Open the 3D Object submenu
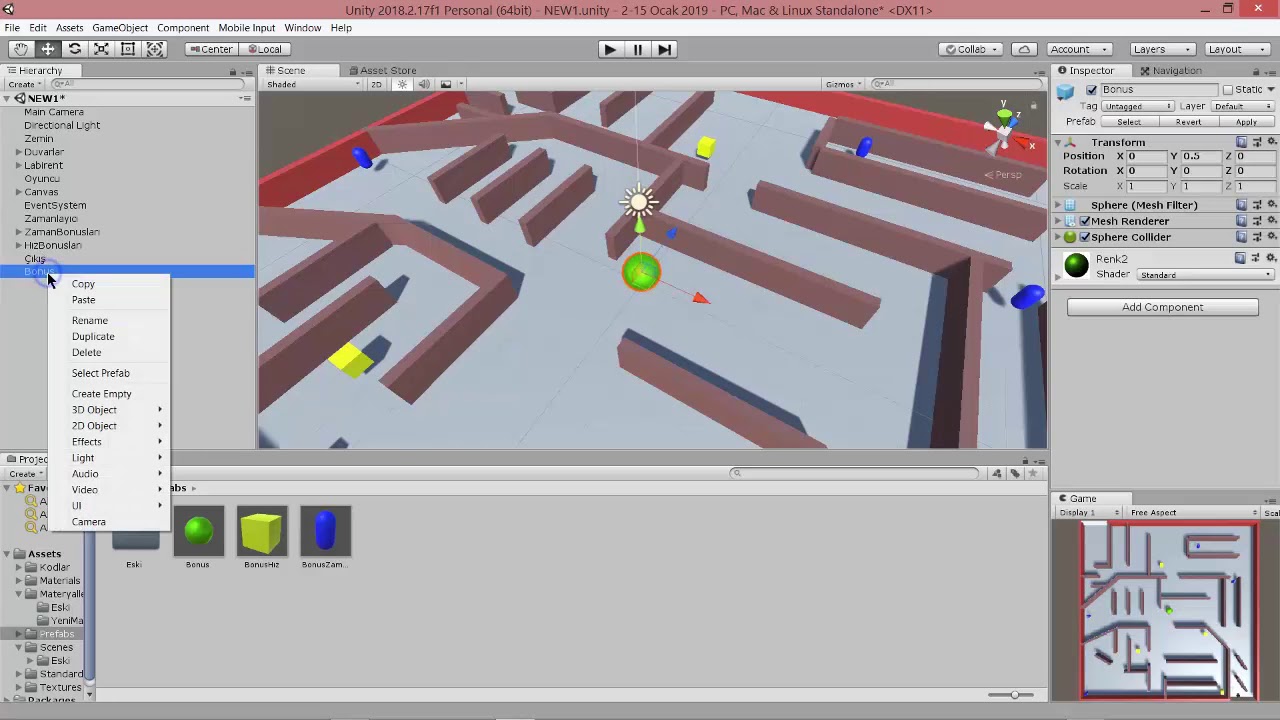The width and height of the screenshot is (1280, 720). click(x=110, y=410)
